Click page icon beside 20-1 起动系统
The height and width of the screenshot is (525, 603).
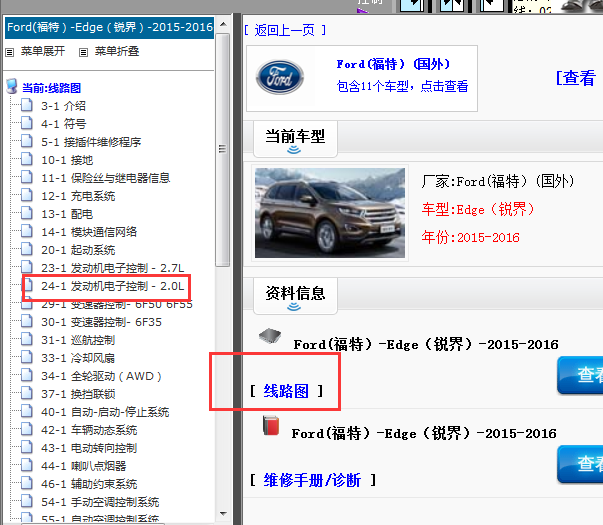pyautogui.click(x=27, y=249)
